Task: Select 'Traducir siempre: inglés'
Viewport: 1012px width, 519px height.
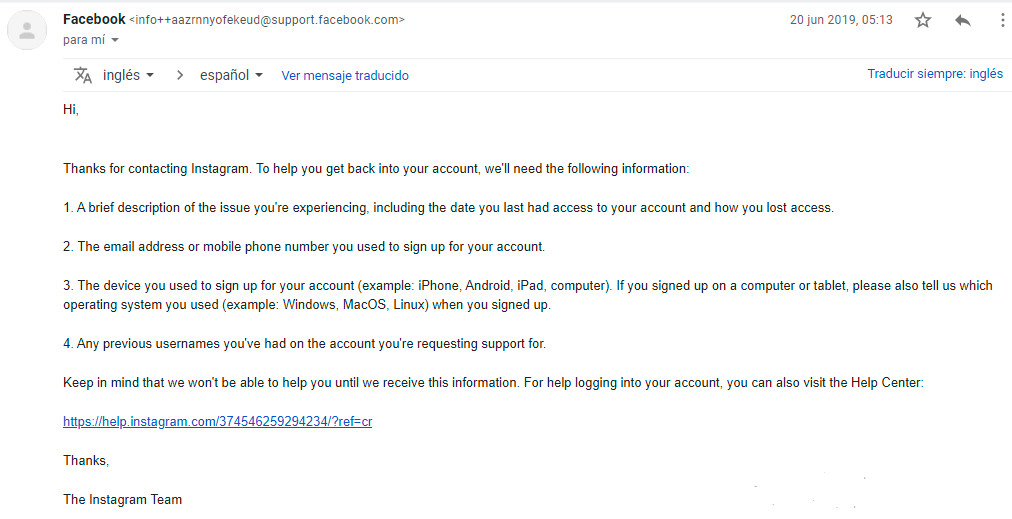Action: tap(935, 74)
